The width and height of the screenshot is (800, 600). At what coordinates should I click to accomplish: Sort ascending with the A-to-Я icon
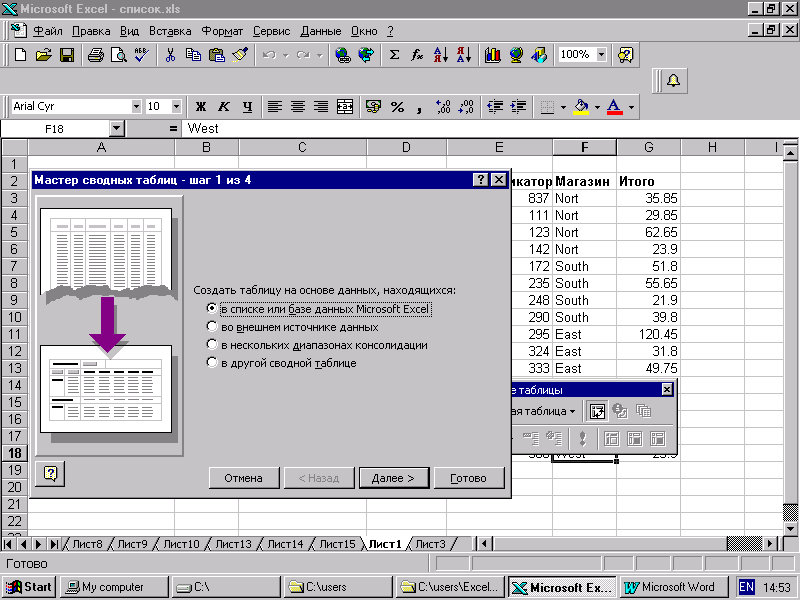pyautogui.click(x=440, y=55)
